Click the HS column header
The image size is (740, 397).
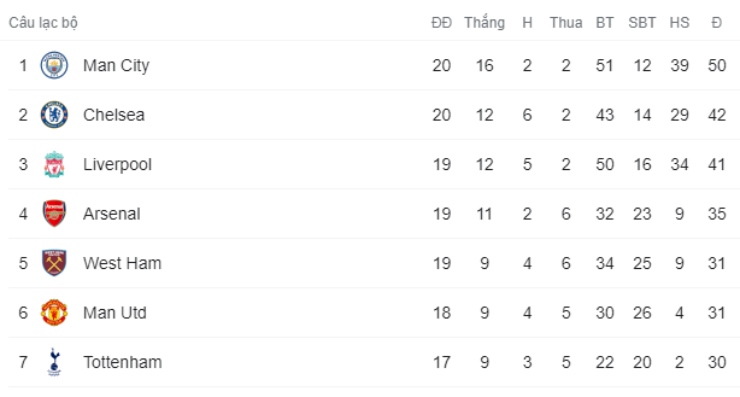[679, 23]
